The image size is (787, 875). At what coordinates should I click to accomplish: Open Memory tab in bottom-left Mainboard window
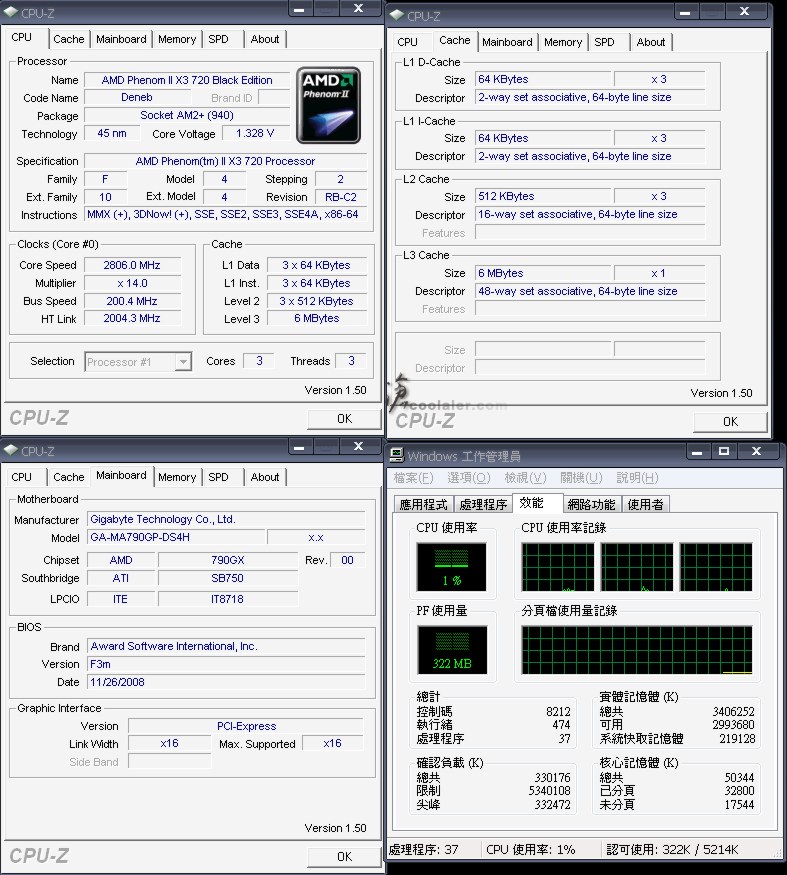click(x=177, y=477)
